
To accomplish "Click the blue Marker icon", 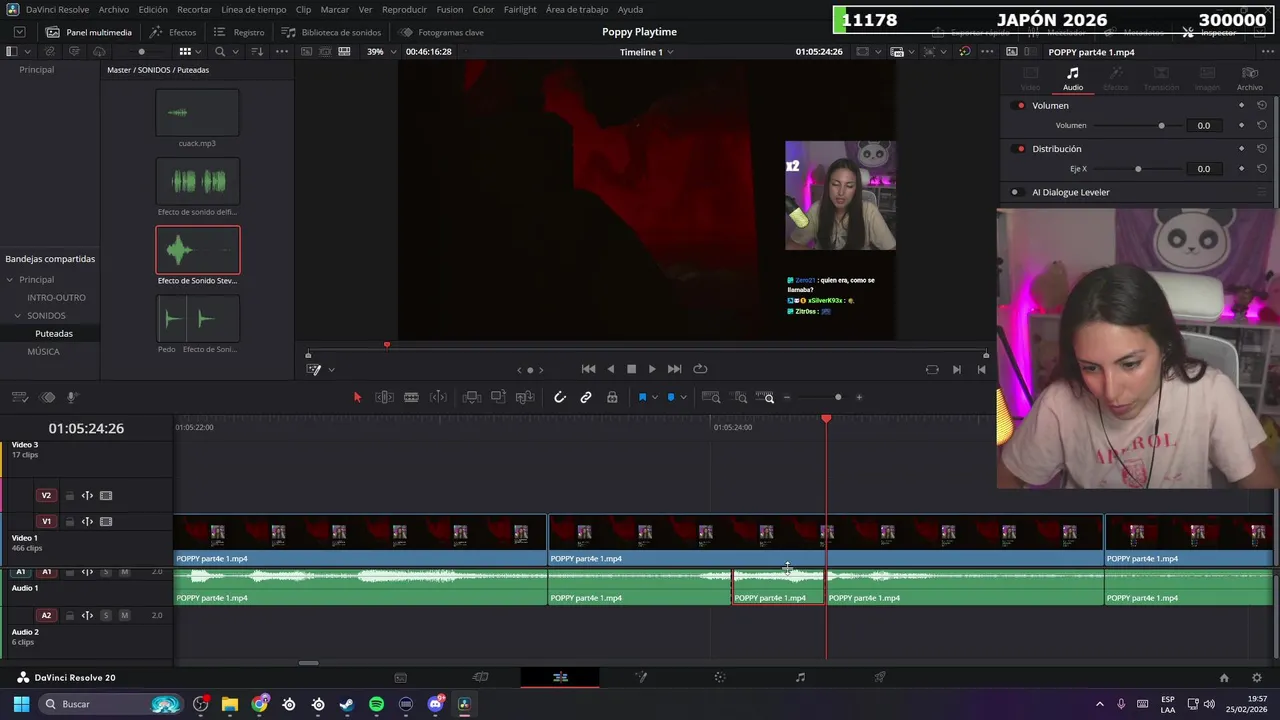I will tap(670, 397).
